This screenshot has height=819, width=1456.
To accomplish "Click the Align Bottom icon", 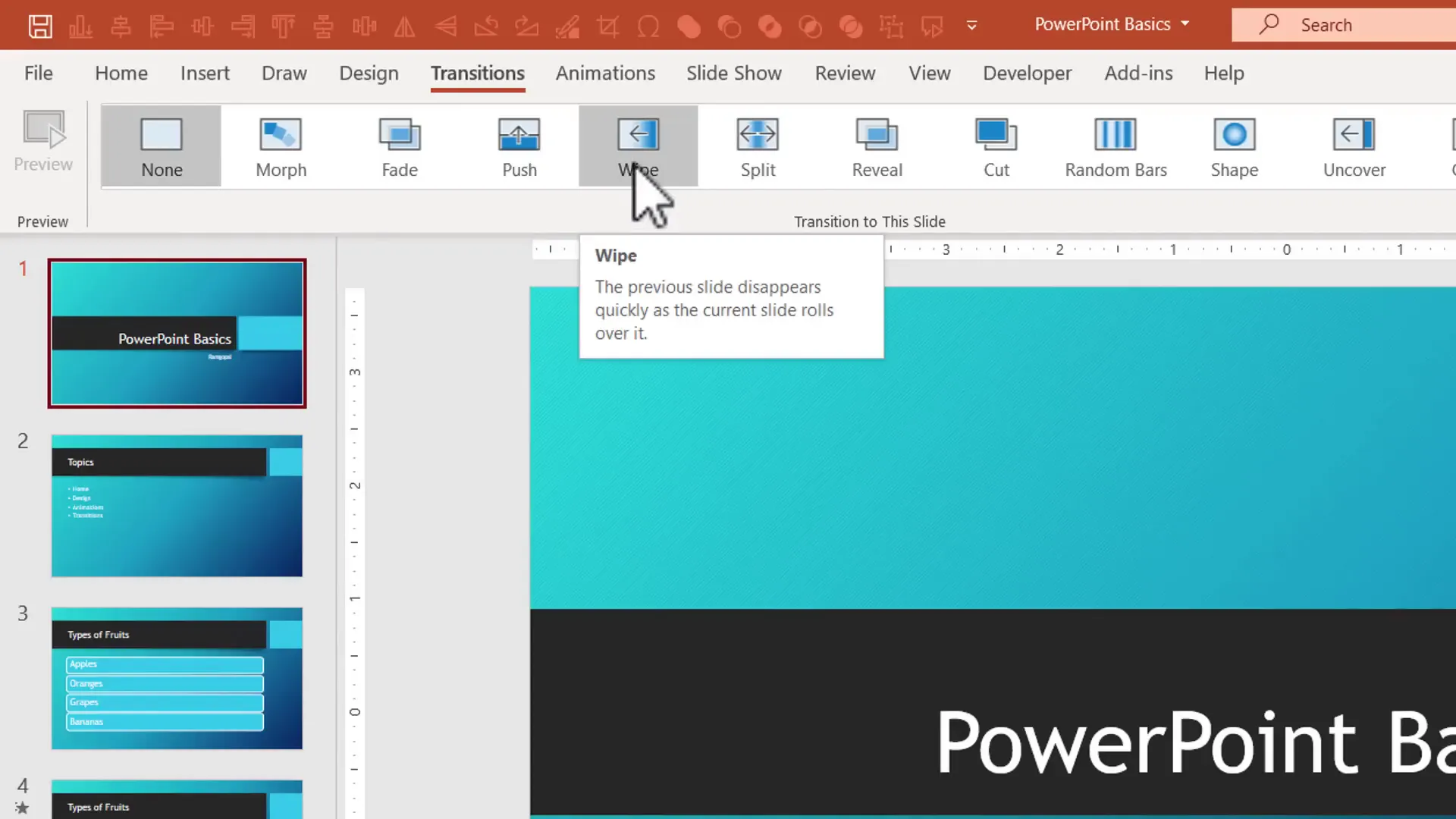I will [x=80, y=27].
